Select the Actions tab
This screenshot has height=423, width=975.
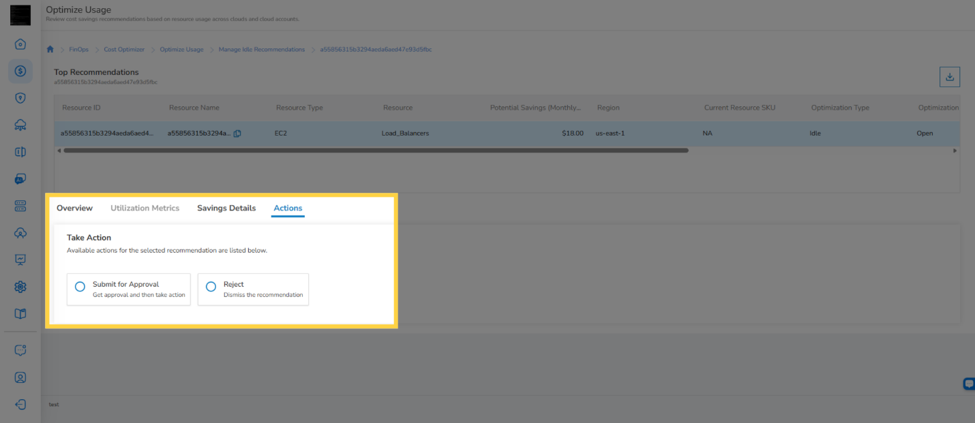pyautogui.click(x=288, y=208)
